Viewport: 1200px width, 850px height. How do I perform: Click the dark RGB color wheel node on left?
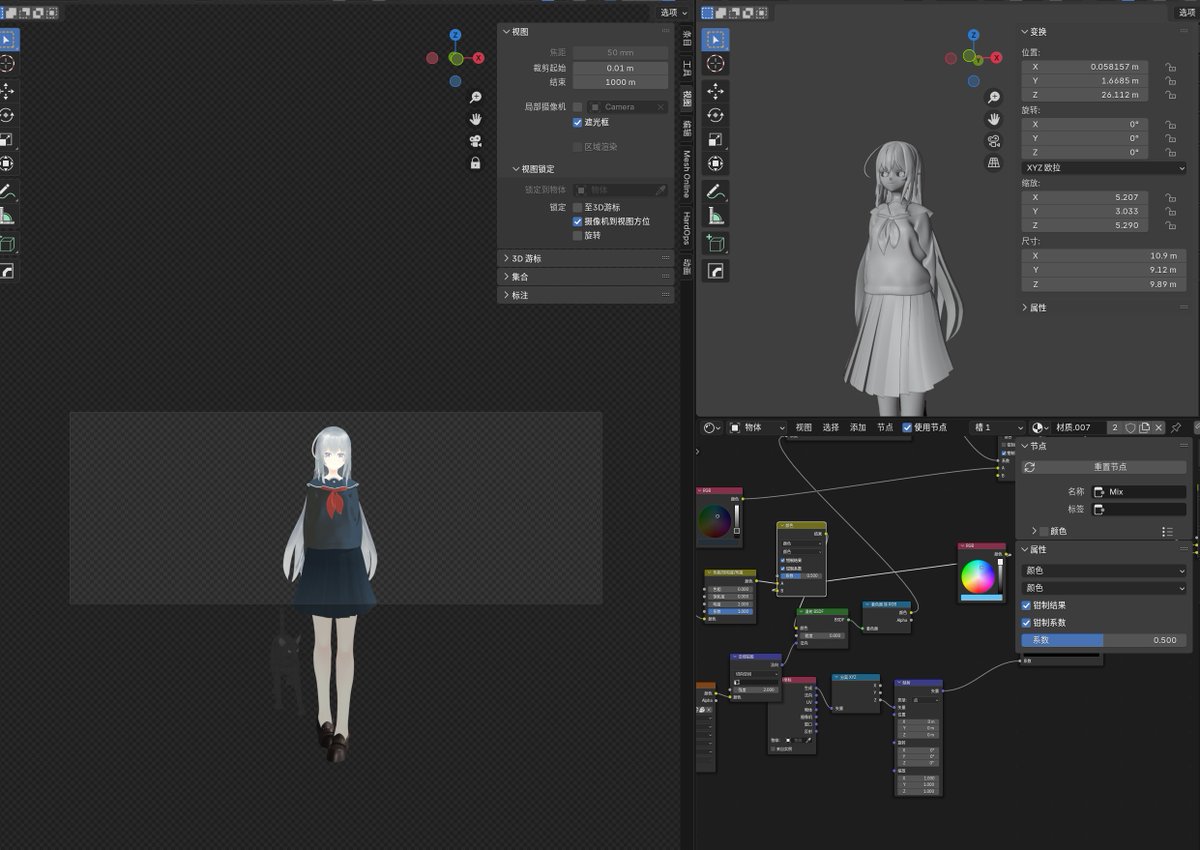[x=715, y=522]
